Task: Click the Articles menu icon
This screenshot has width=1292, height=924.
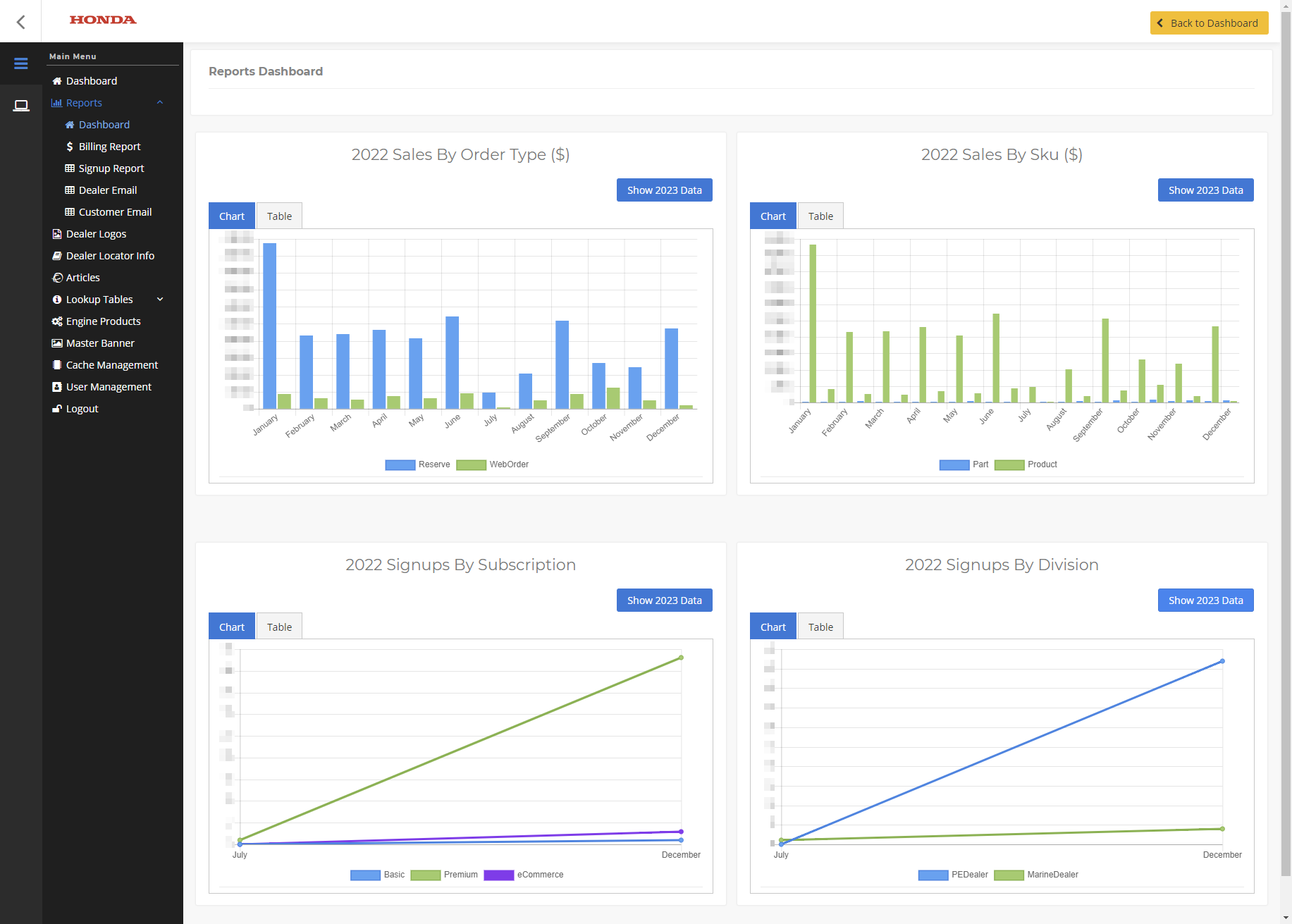Action: (57, 278)
